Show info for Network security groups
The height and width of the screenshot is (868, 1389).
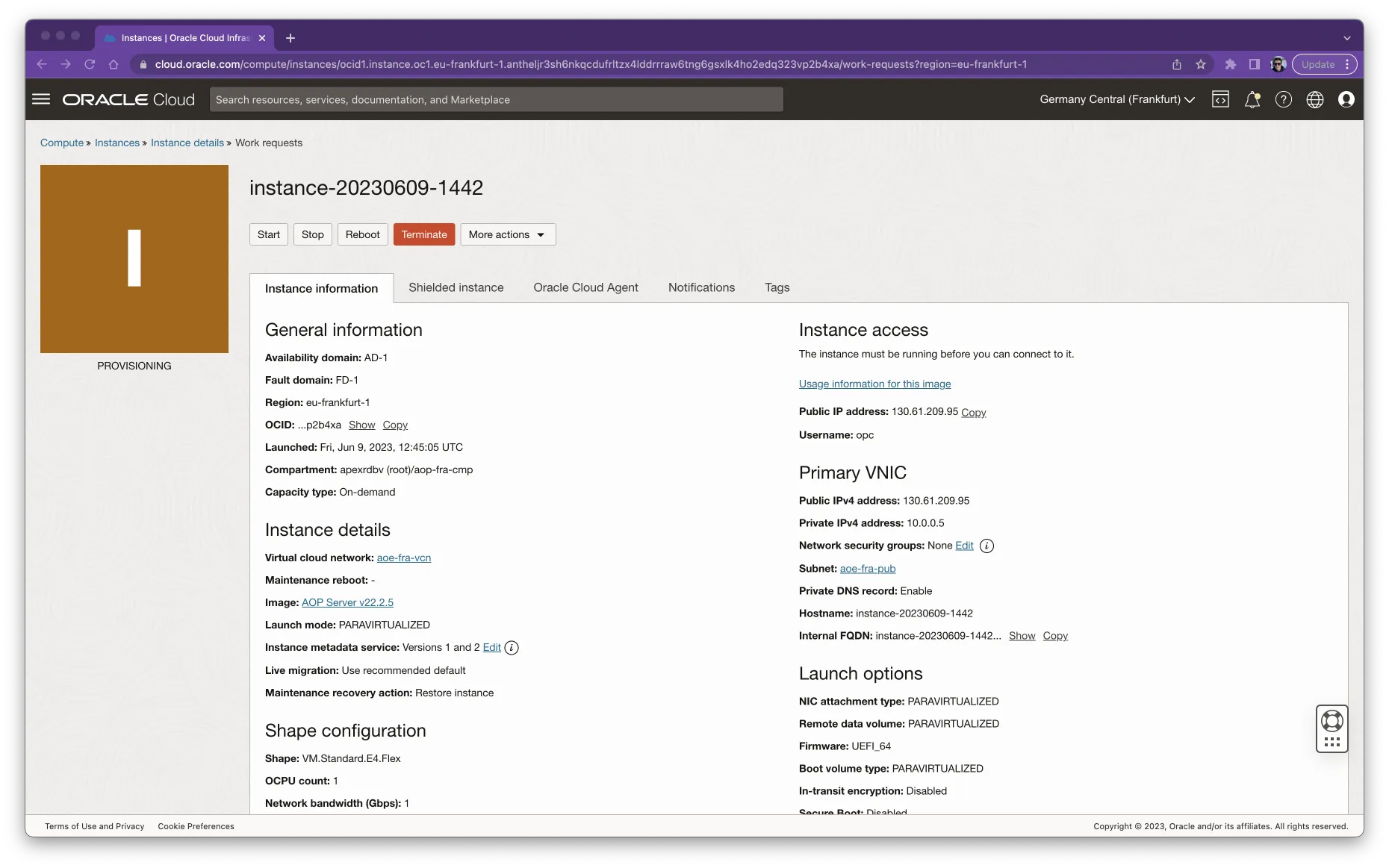point(986,546)
